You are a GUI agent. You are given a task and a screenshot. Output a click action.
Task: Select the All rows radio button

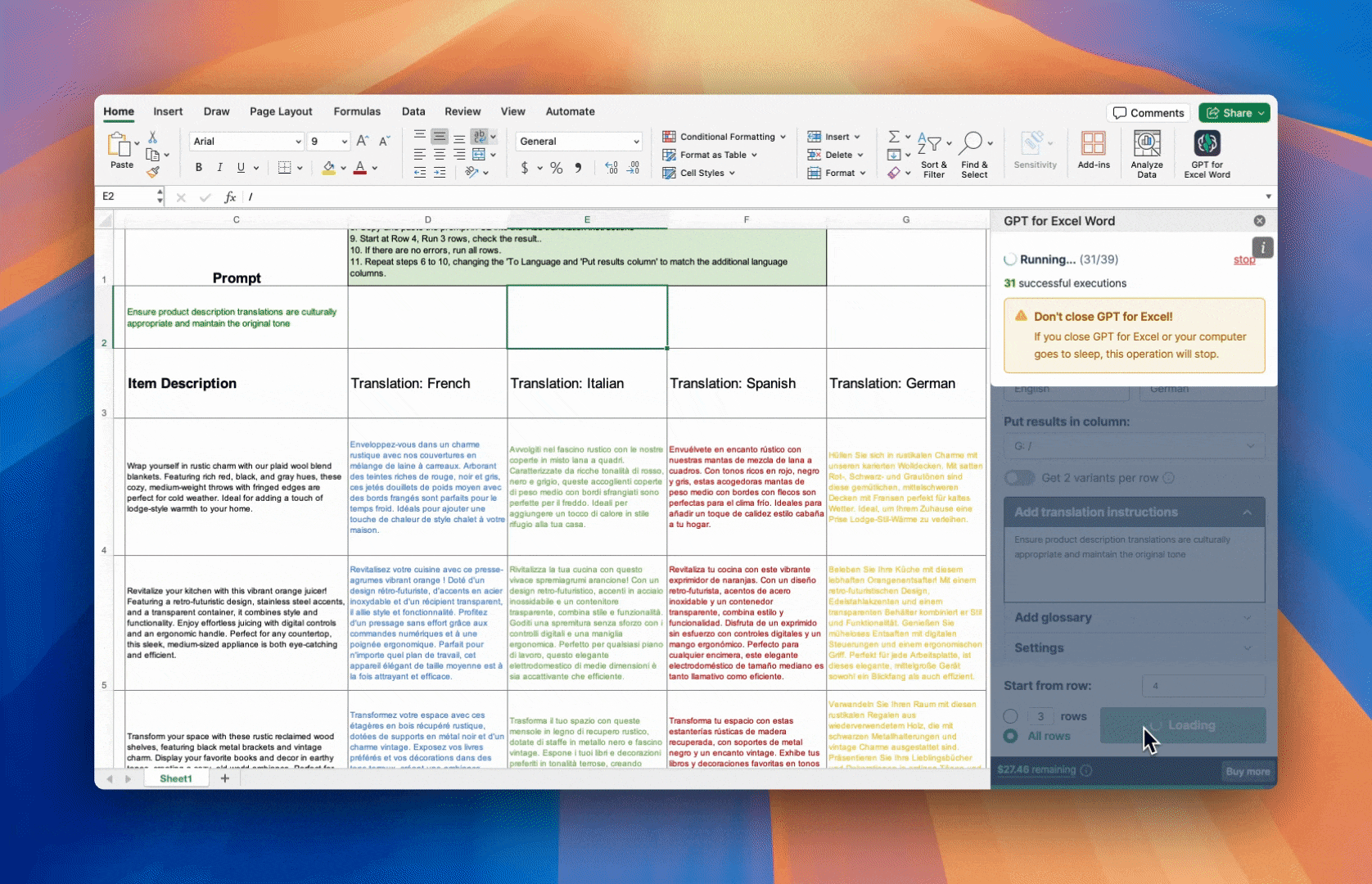(1011, 736)
